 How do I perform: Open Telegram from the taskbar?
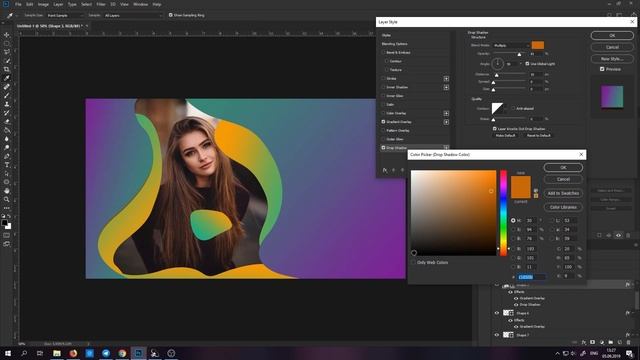[x=106, y=353]
